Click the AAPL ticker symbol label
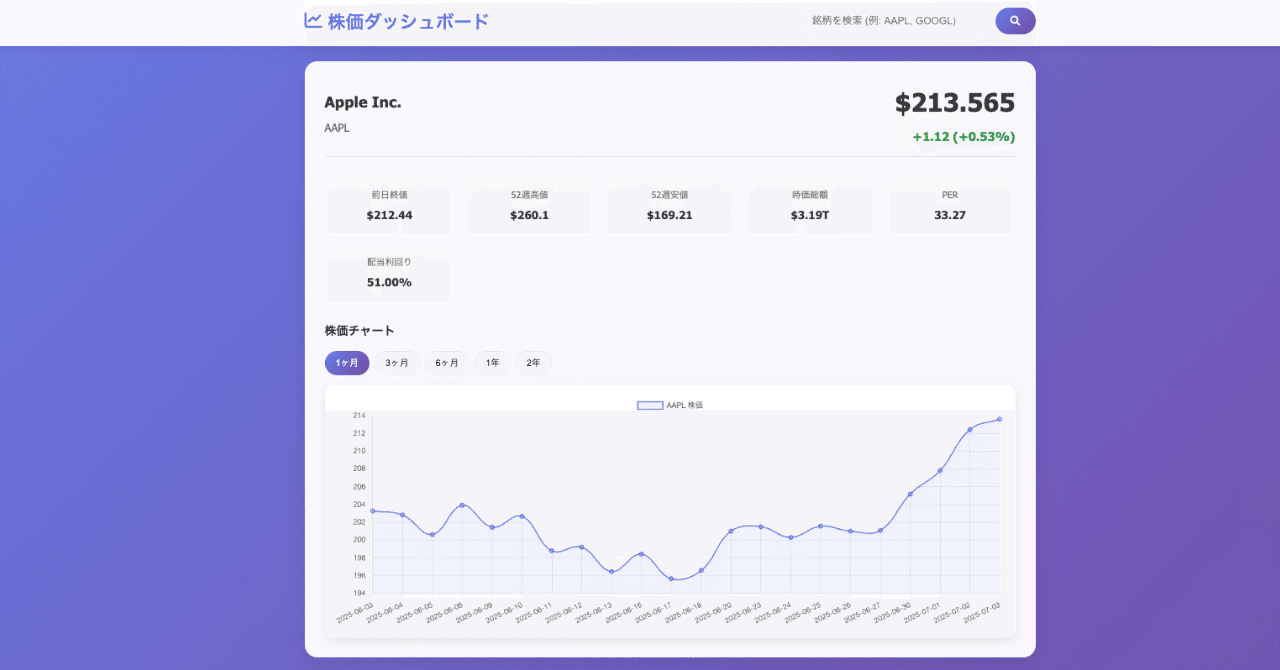 [337, 127]
